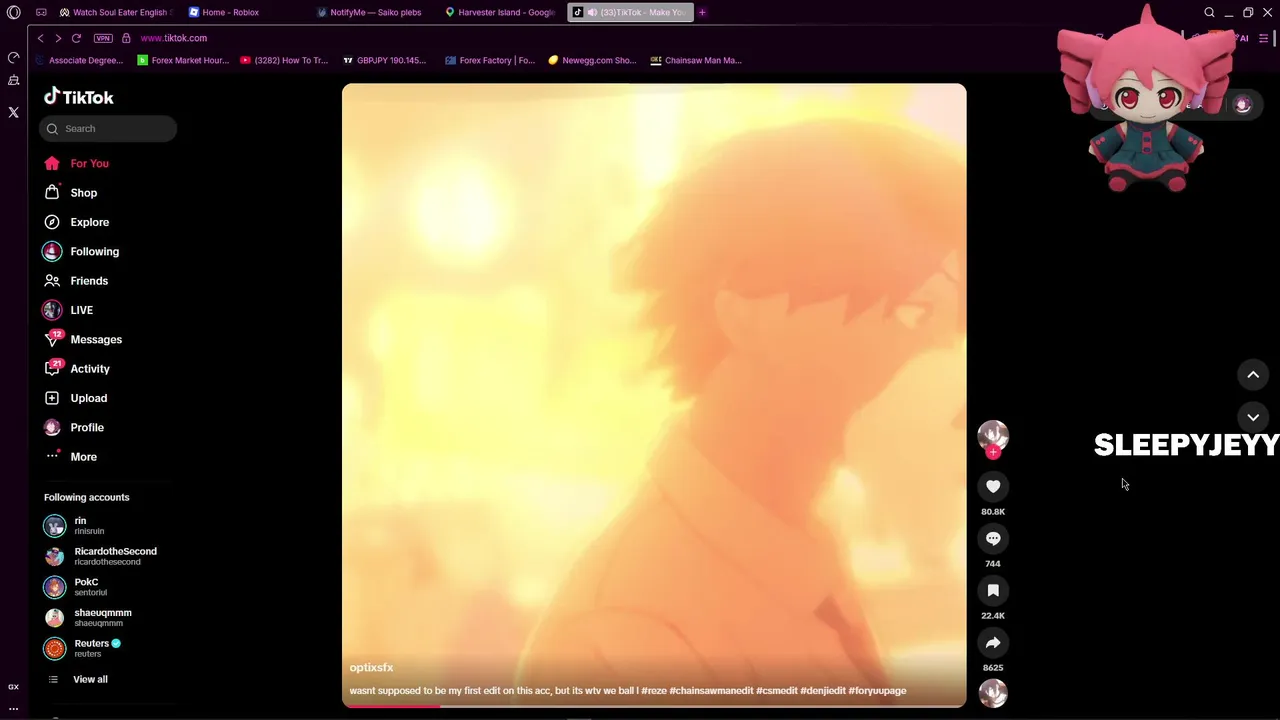Go to next video with down chevron
1280x720 pixels.
coord(1253,416)
